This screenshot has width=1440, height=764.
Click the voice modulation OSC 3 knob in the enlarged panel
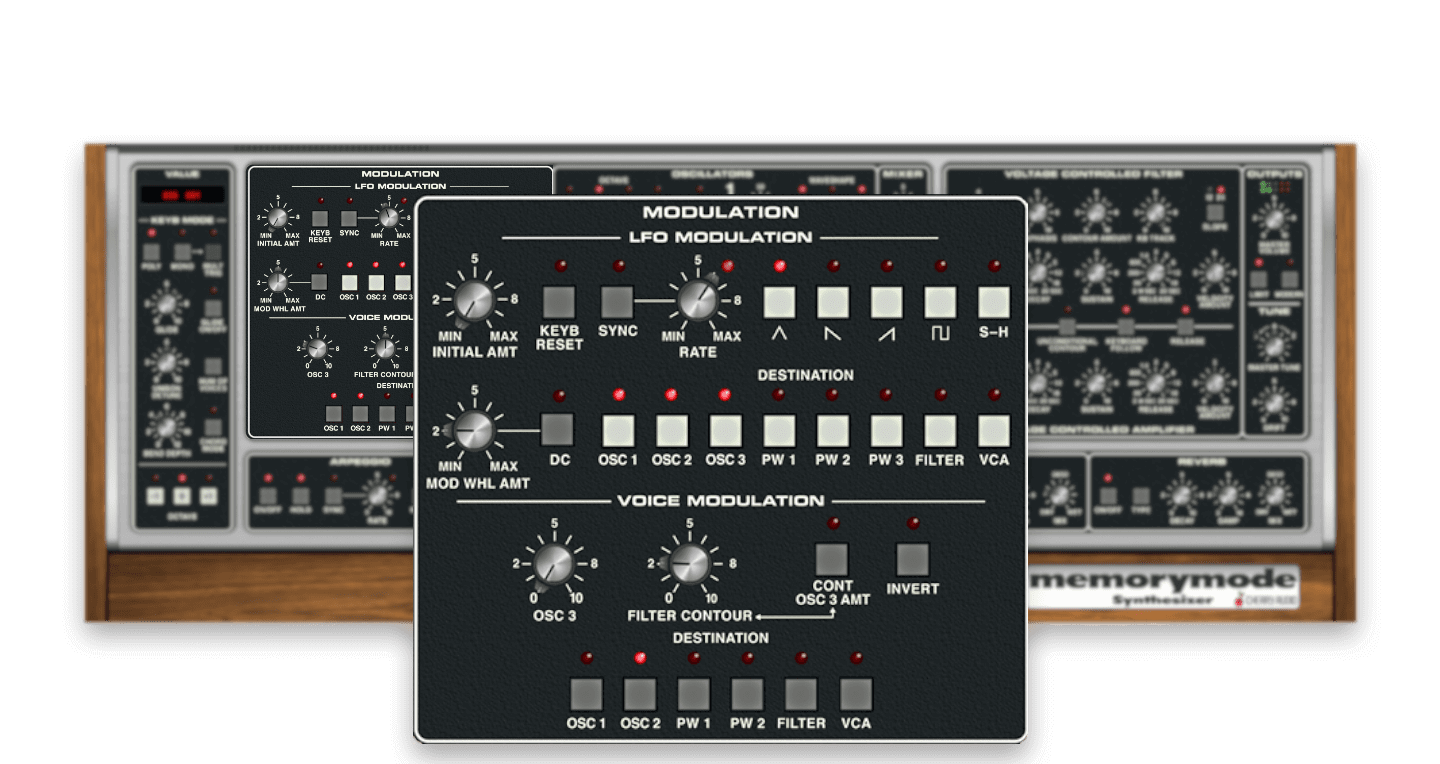click(553, 564)
